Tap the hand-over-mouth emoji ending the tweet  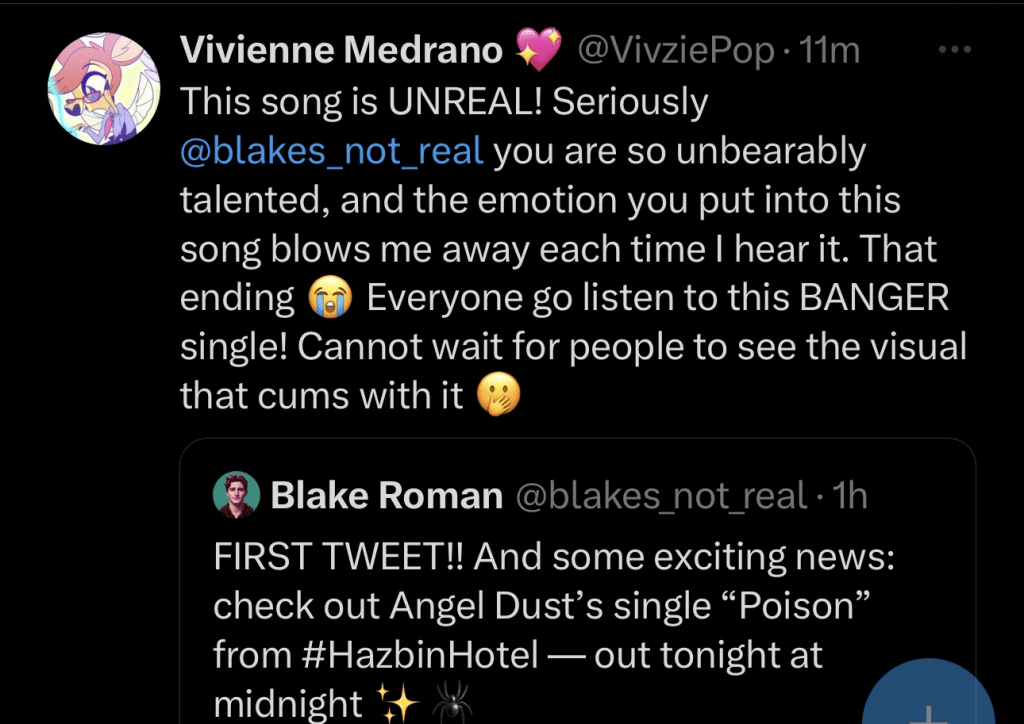point(499,397)
